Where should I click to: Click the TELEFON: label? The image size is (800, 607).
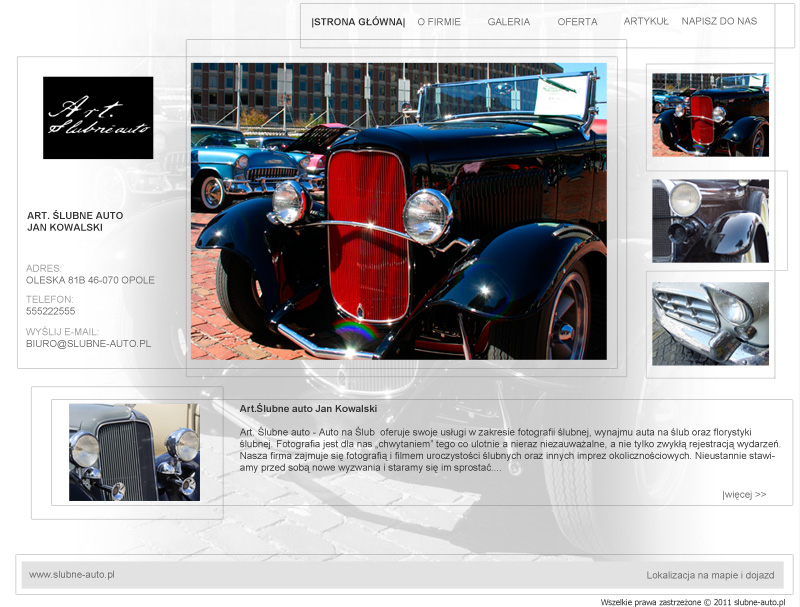[49, 299]
